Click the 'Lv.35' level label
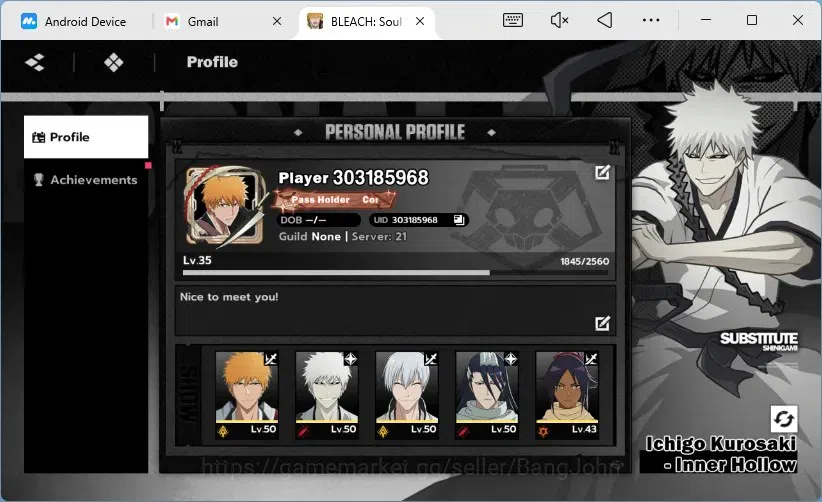 (x=197, y=260)
